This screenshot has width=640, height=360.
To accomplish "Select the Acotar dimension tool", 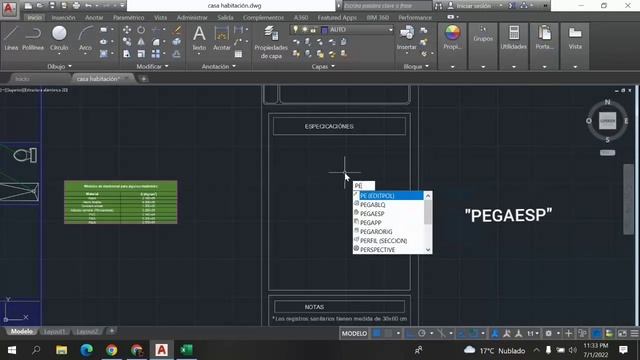I will [222, 38].
